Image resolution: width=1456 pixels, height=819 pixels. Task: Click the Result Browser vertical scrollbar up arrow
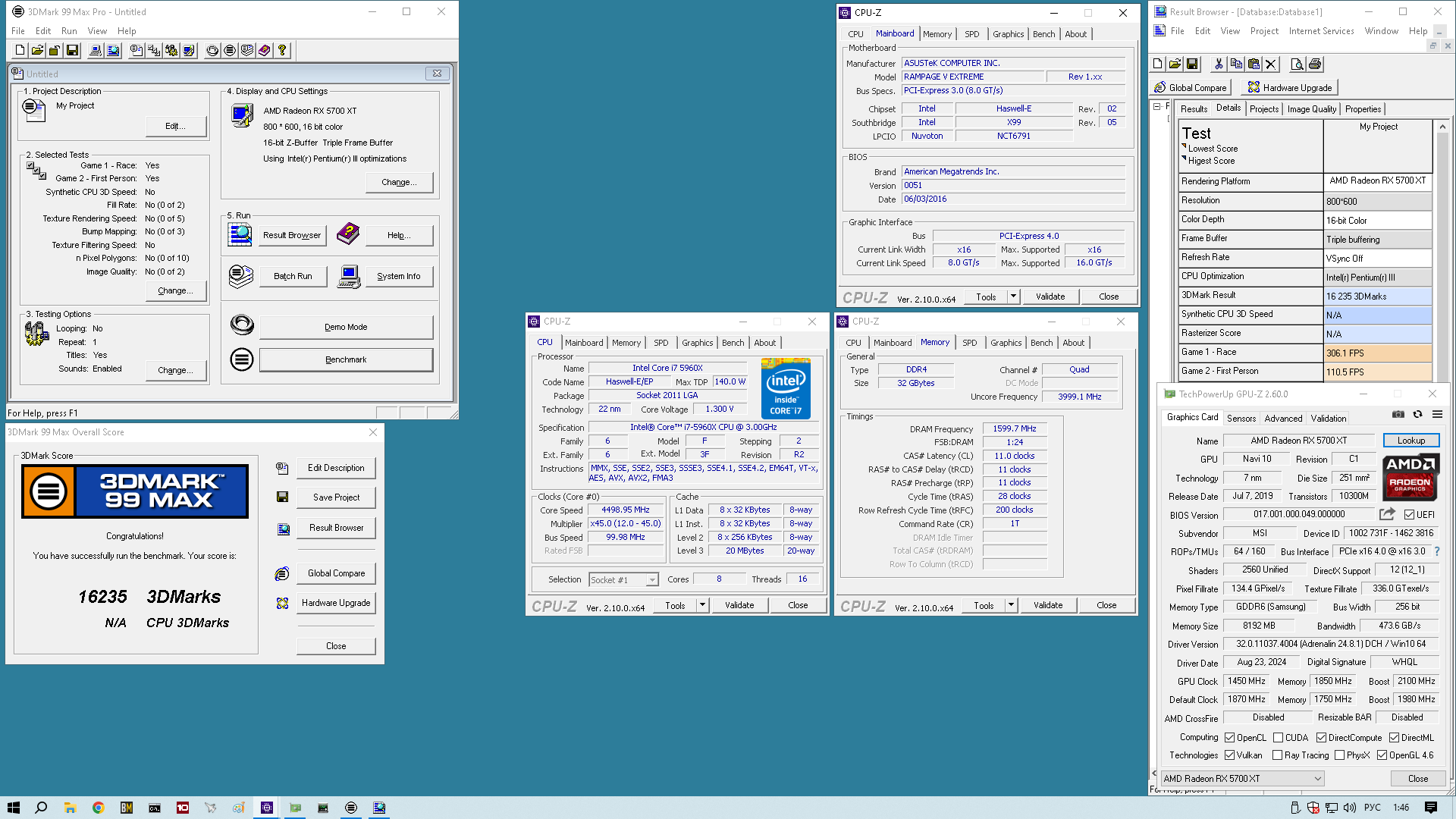(1442, 127)
